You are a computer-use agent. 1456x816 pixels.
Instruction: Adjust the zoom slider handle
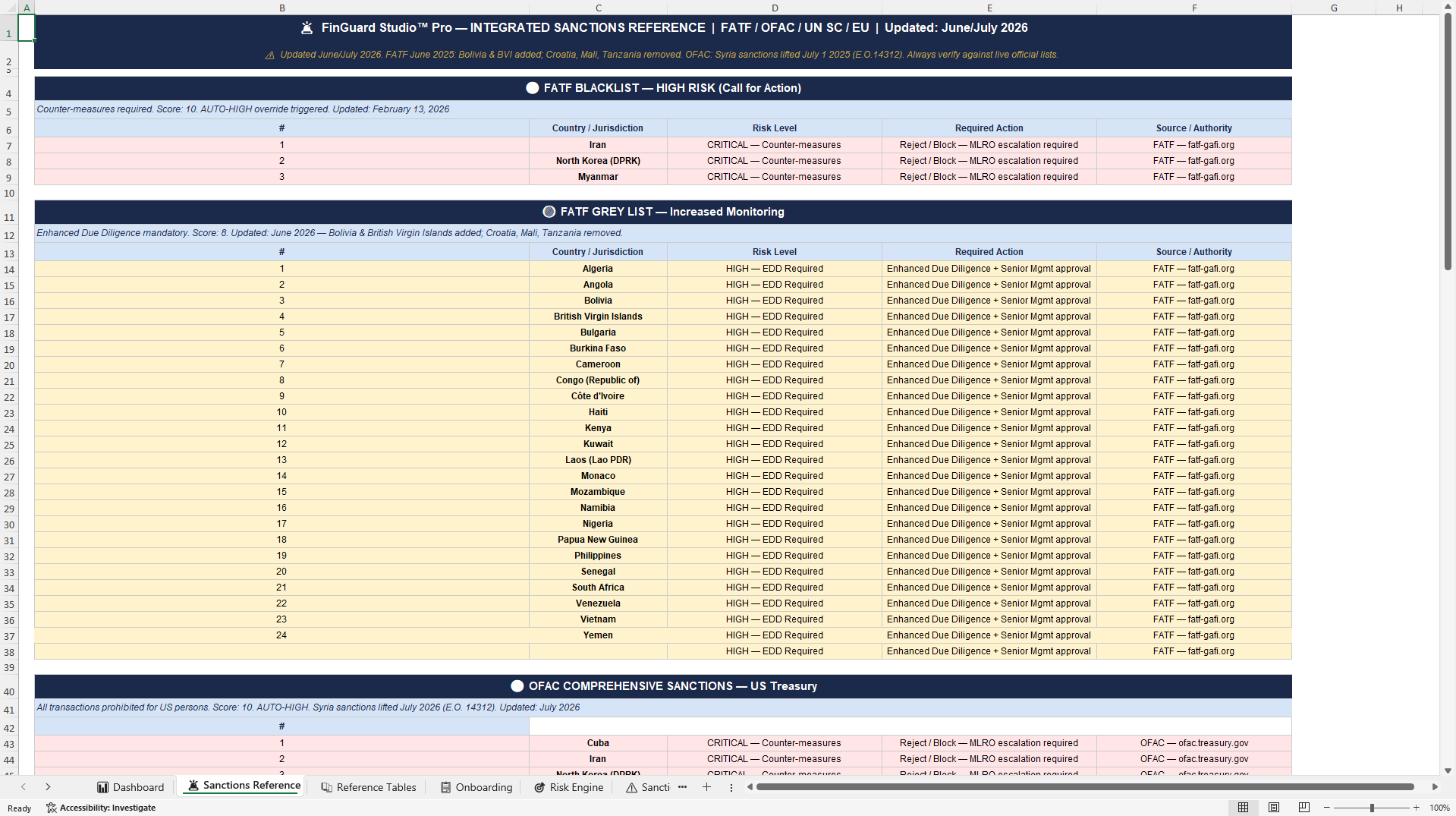[x=1372, y=808]
